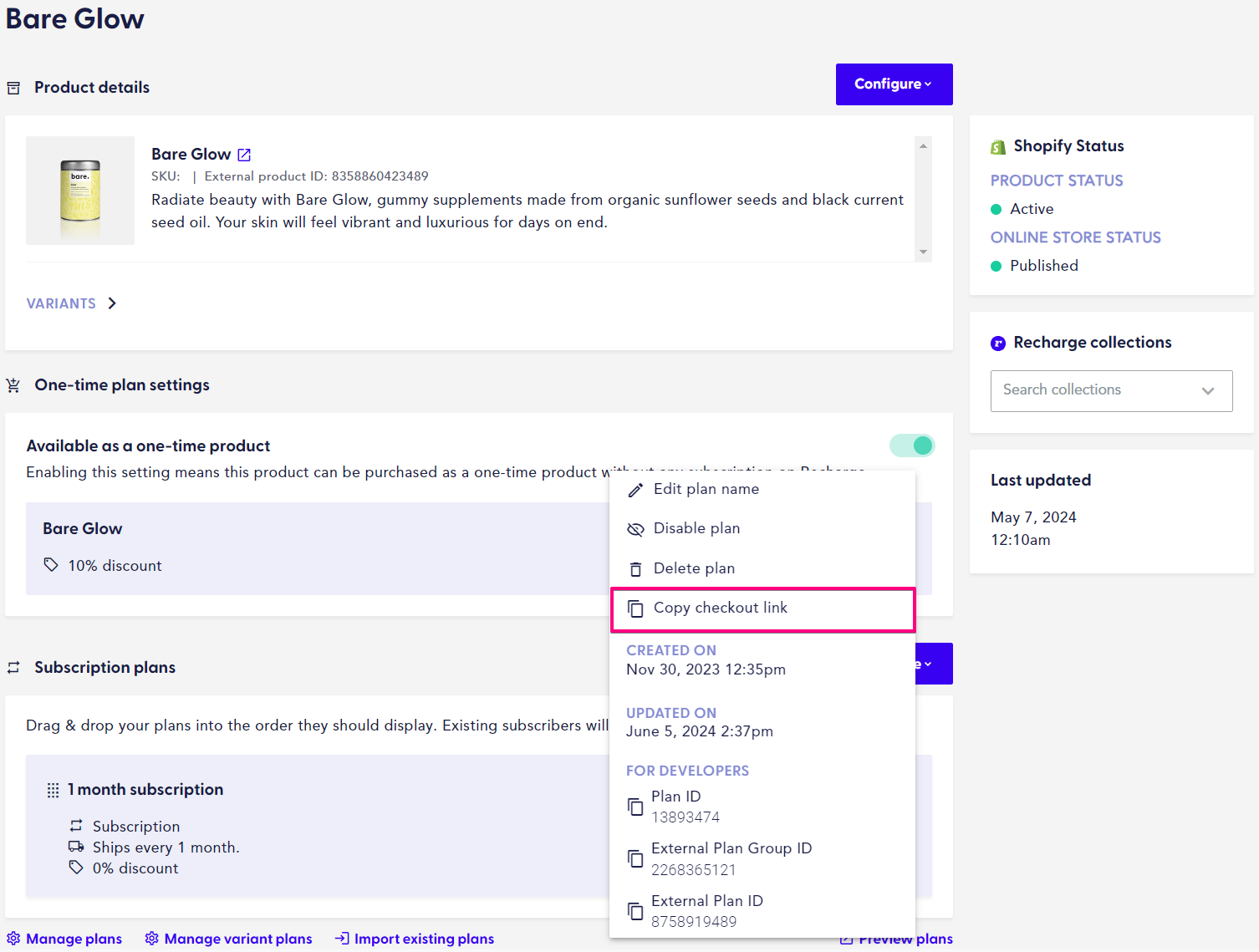Copy the Plan ID value
The height and width of the screenshot is (952, 1259).
point(636,807)
